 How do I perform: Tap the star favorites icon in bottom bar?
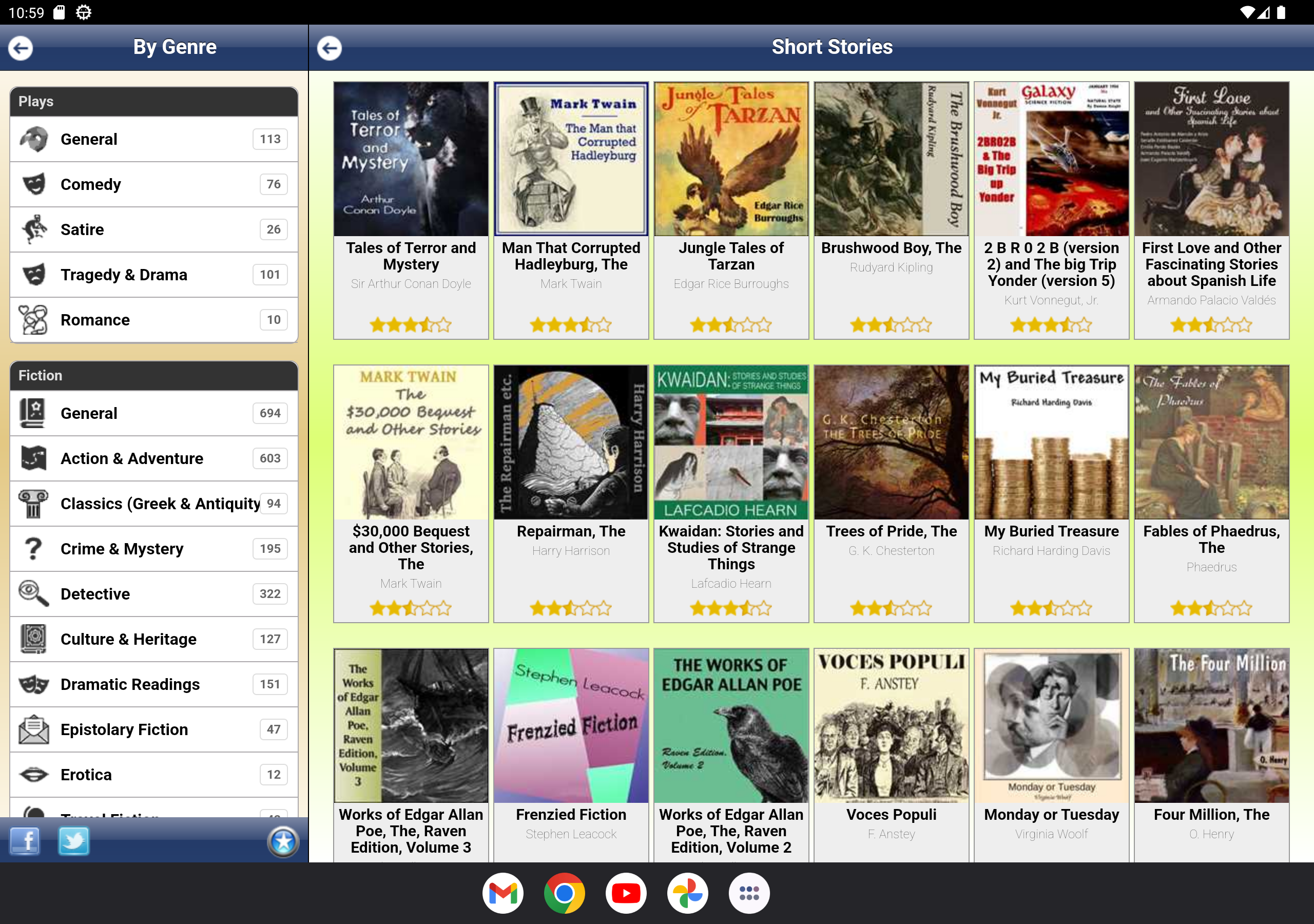pyautogui.click(x=283, y=841)
